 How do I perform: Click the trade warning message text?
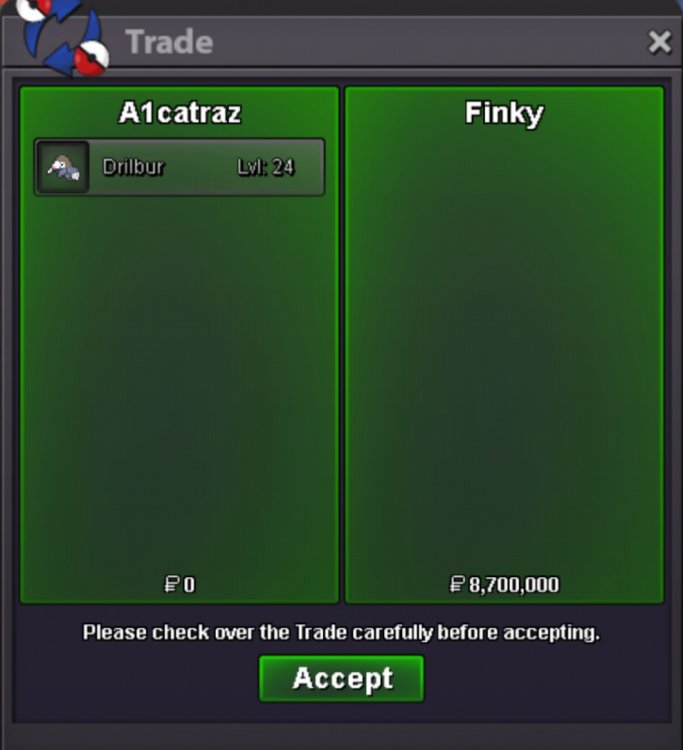(x=341, y=632)
